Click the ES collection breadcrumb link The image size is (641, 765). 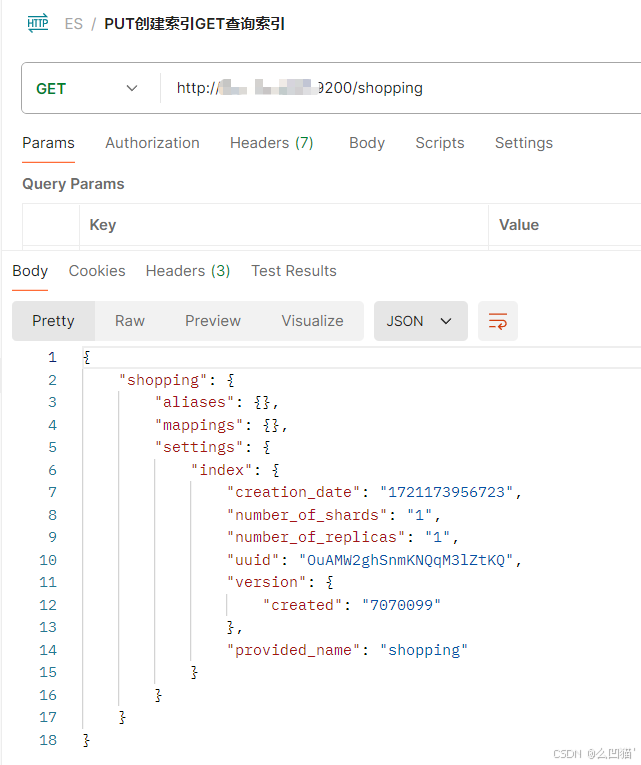74,24
